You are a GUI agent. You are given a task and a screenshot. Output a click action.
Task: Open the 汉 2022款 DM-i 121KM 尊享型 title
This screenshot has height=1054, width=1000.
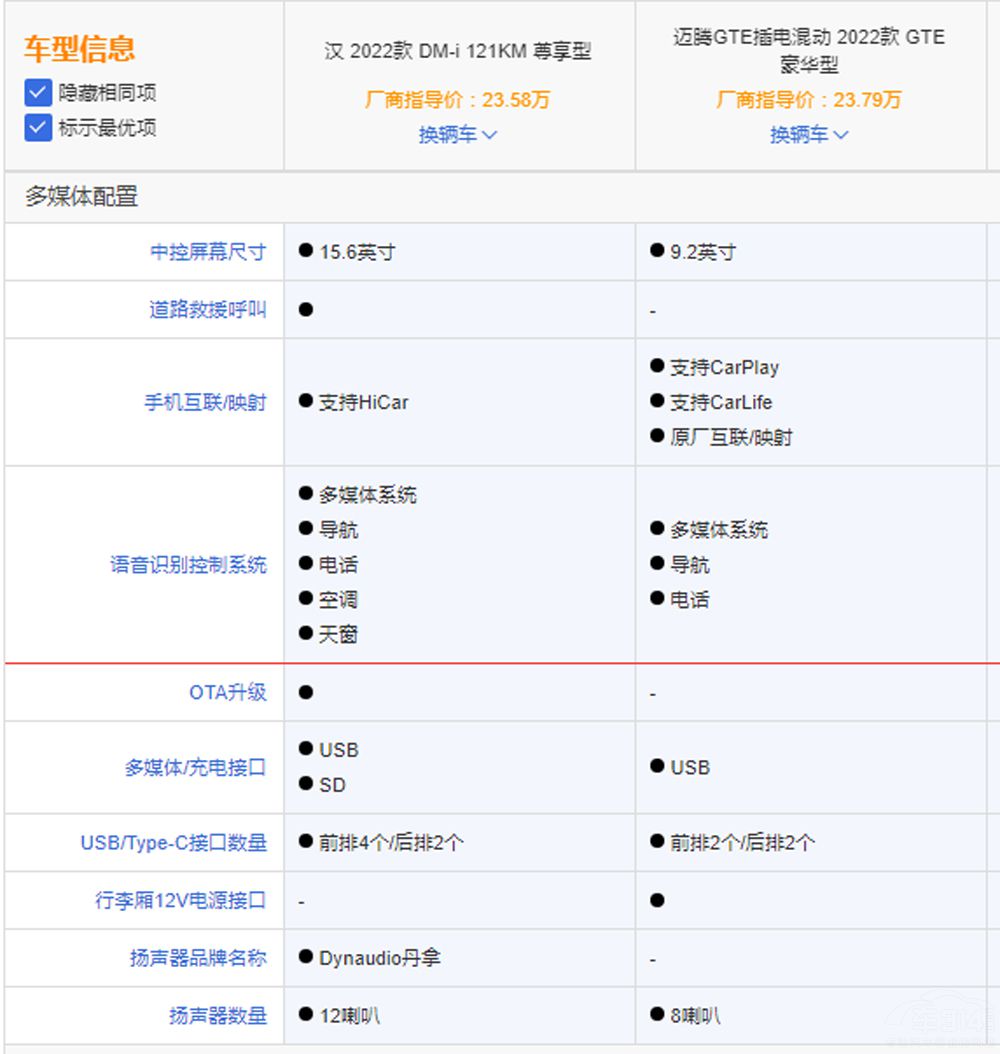[x=458, y=51]
